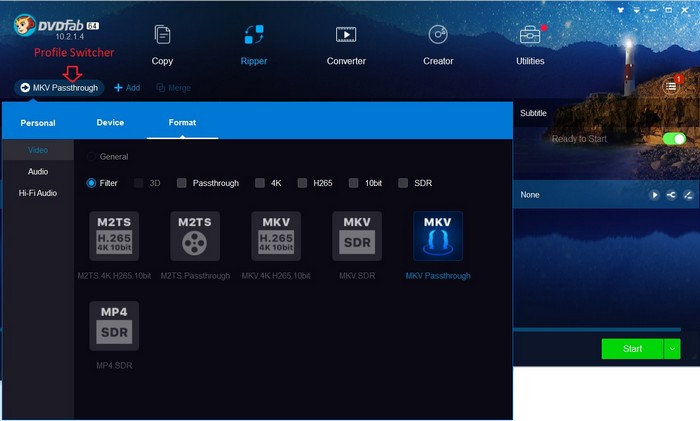Select the M2TS Passthrough profile icon
Image resolution: width=700 pixels, height=421 pixels.
195,236
